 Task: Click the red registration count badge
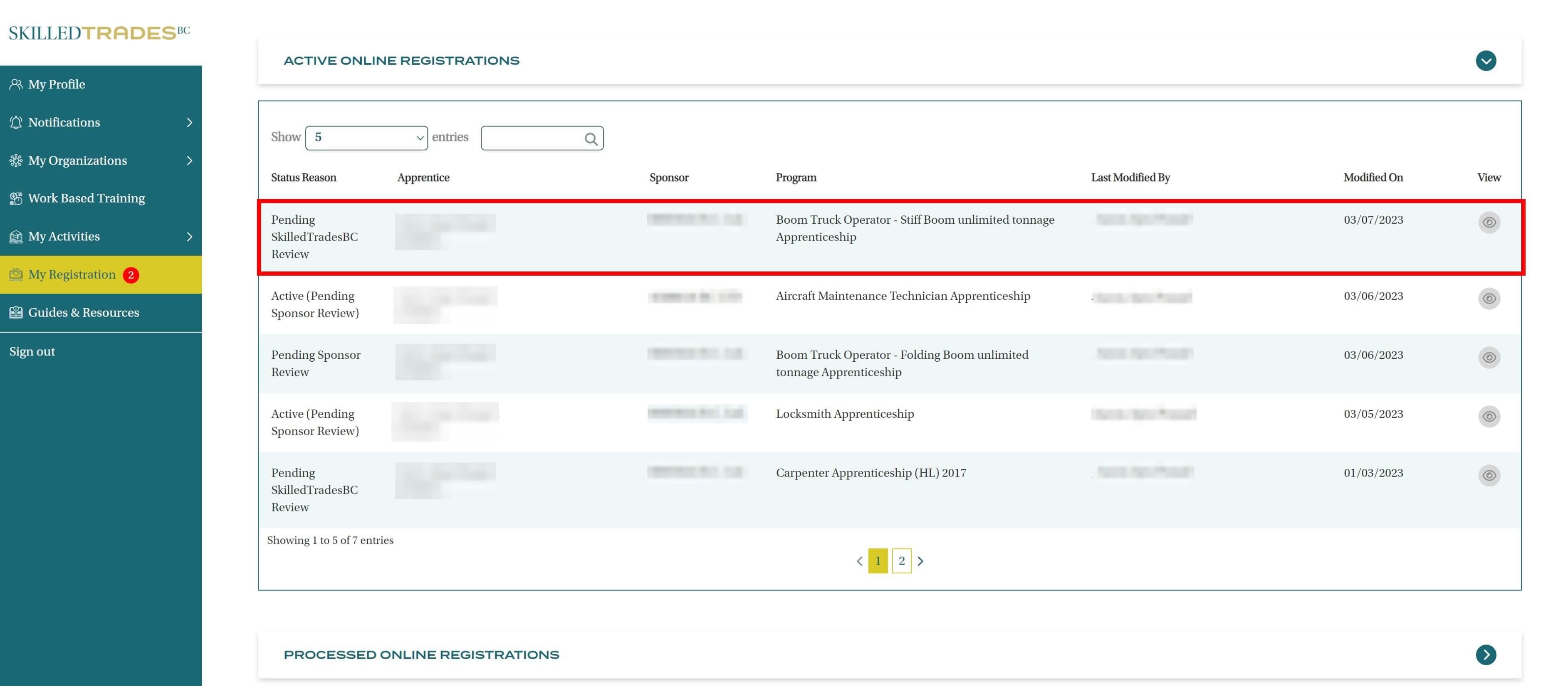[131, 275]
